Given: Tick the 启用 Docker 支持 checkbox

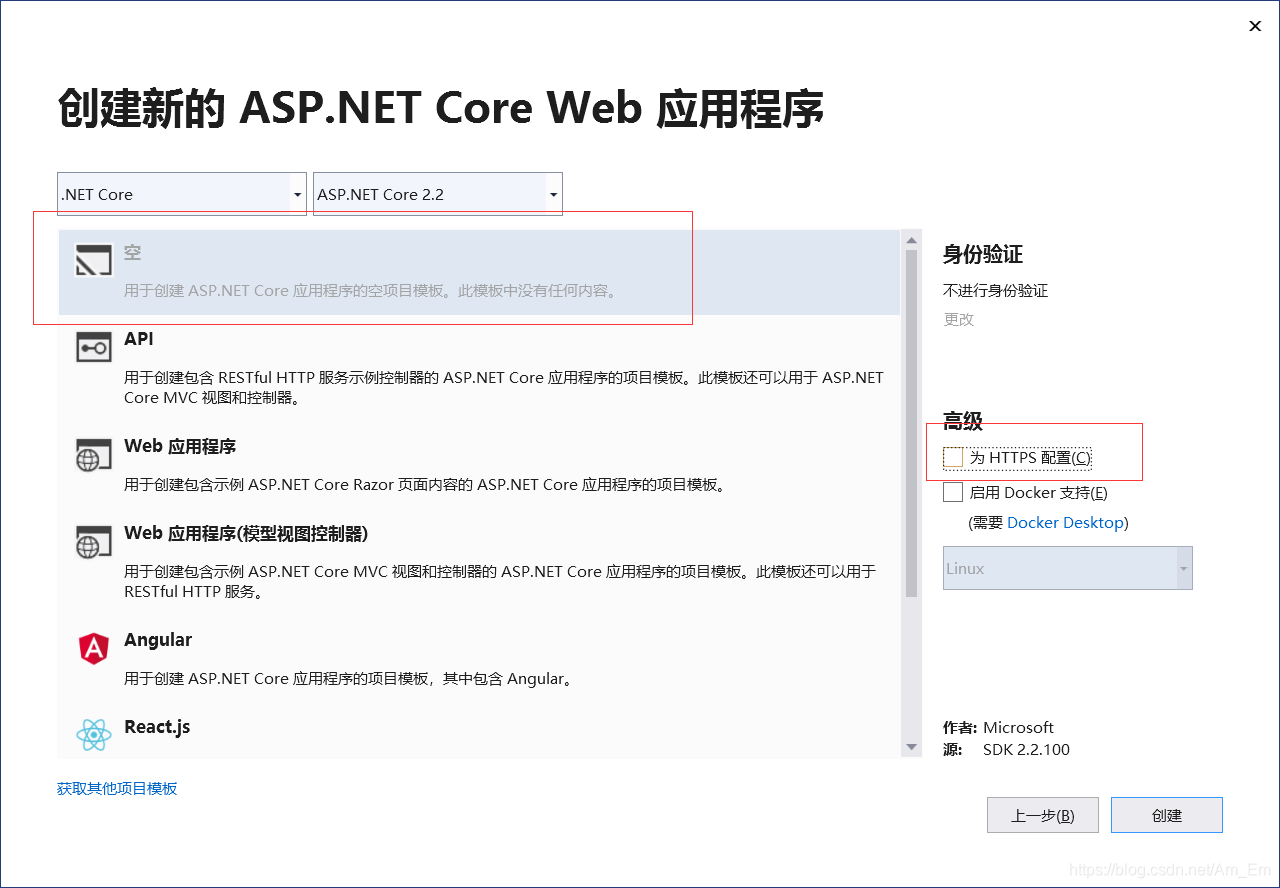Looking at the screenshot, I should tap(953, 492).
